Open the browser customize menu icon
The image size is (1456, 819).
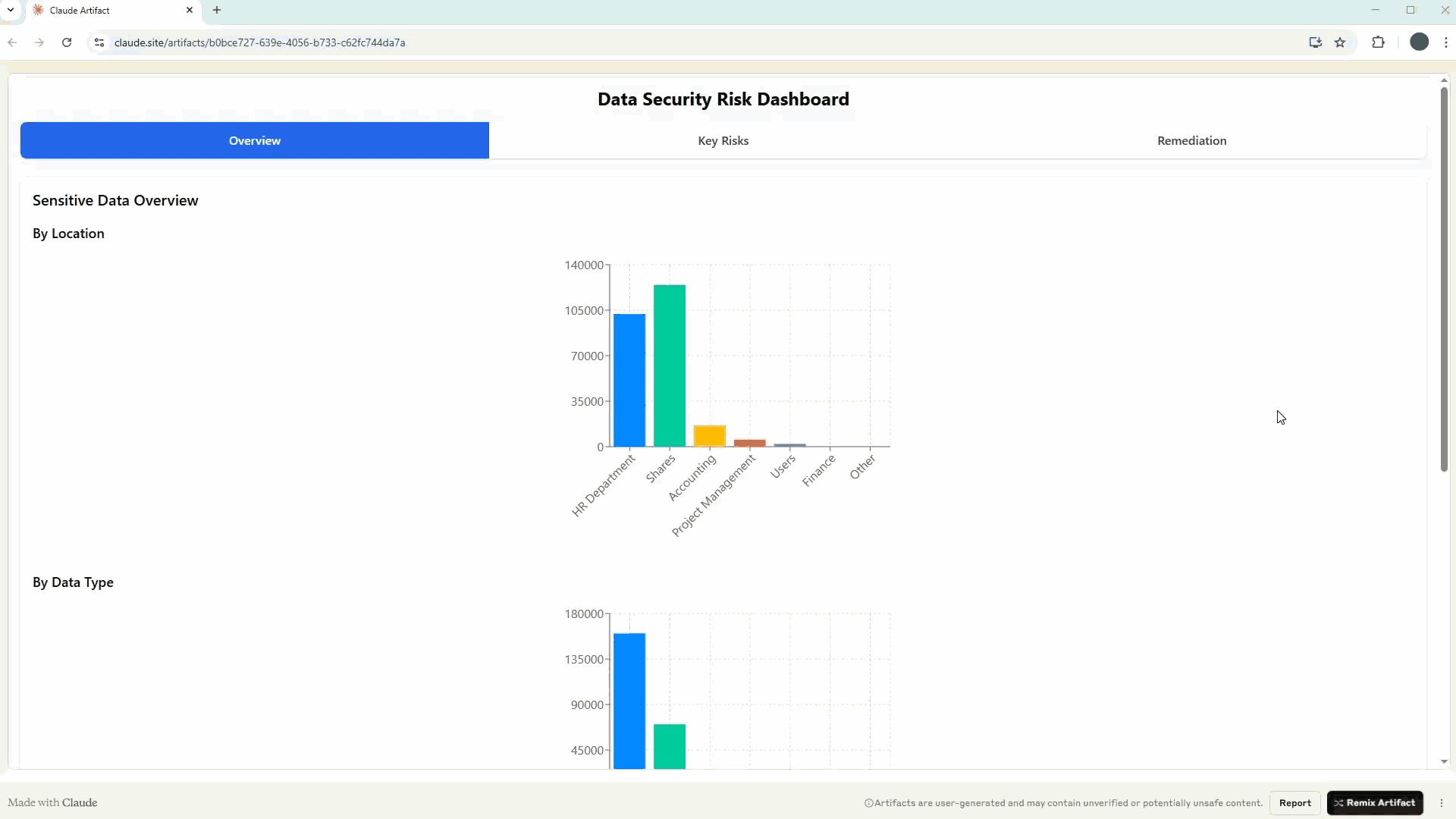click(x=1446, y=42)
